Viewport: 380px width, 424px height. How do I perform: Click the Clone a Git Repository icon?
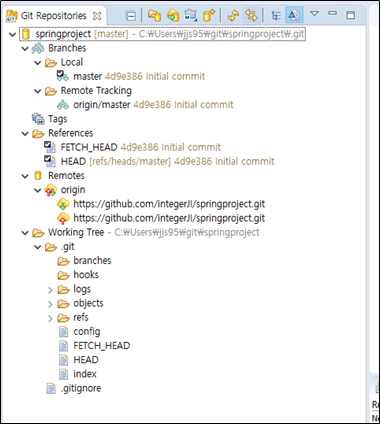[173, 15]
